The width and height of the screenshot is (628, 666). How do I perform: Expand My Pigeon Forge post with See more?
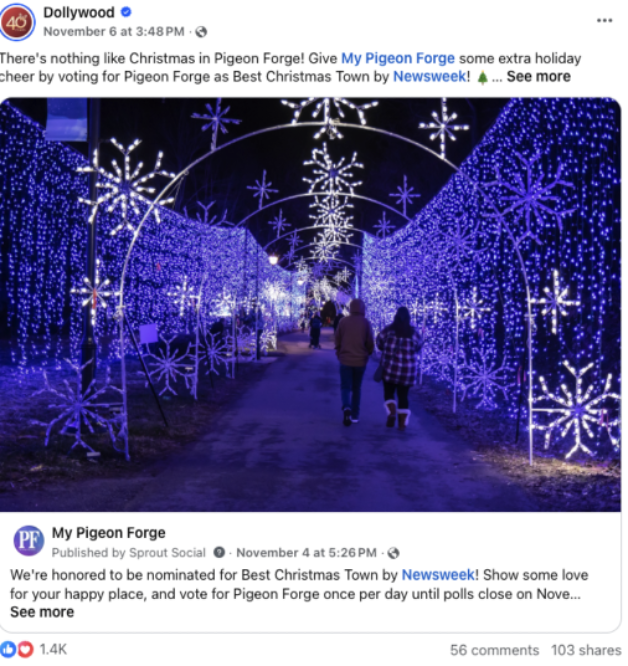pos(42,612)
